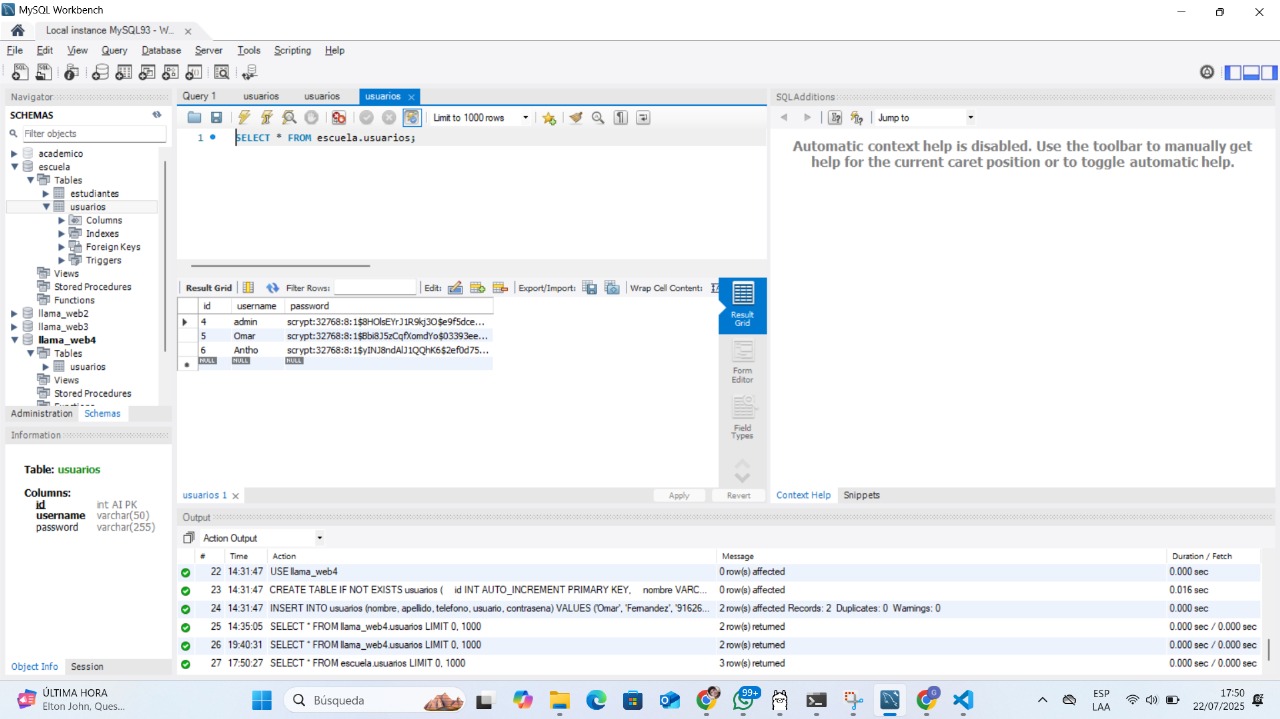Expand the Triggers node

(x=62, y=261)
